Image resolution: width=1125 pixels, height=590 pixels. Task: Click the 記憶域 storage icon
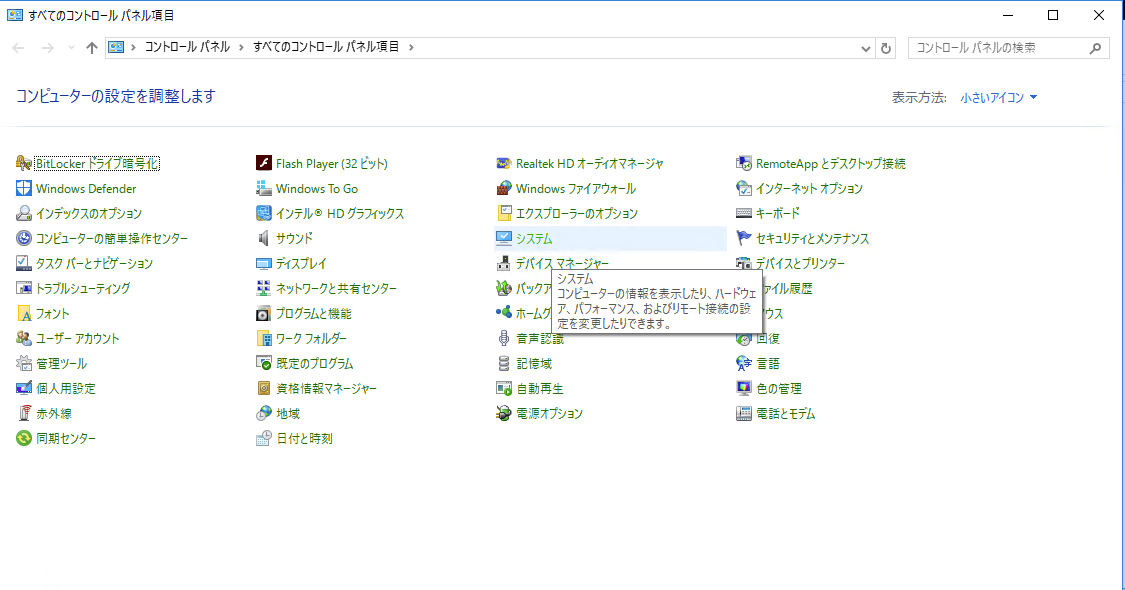(504, 363)
